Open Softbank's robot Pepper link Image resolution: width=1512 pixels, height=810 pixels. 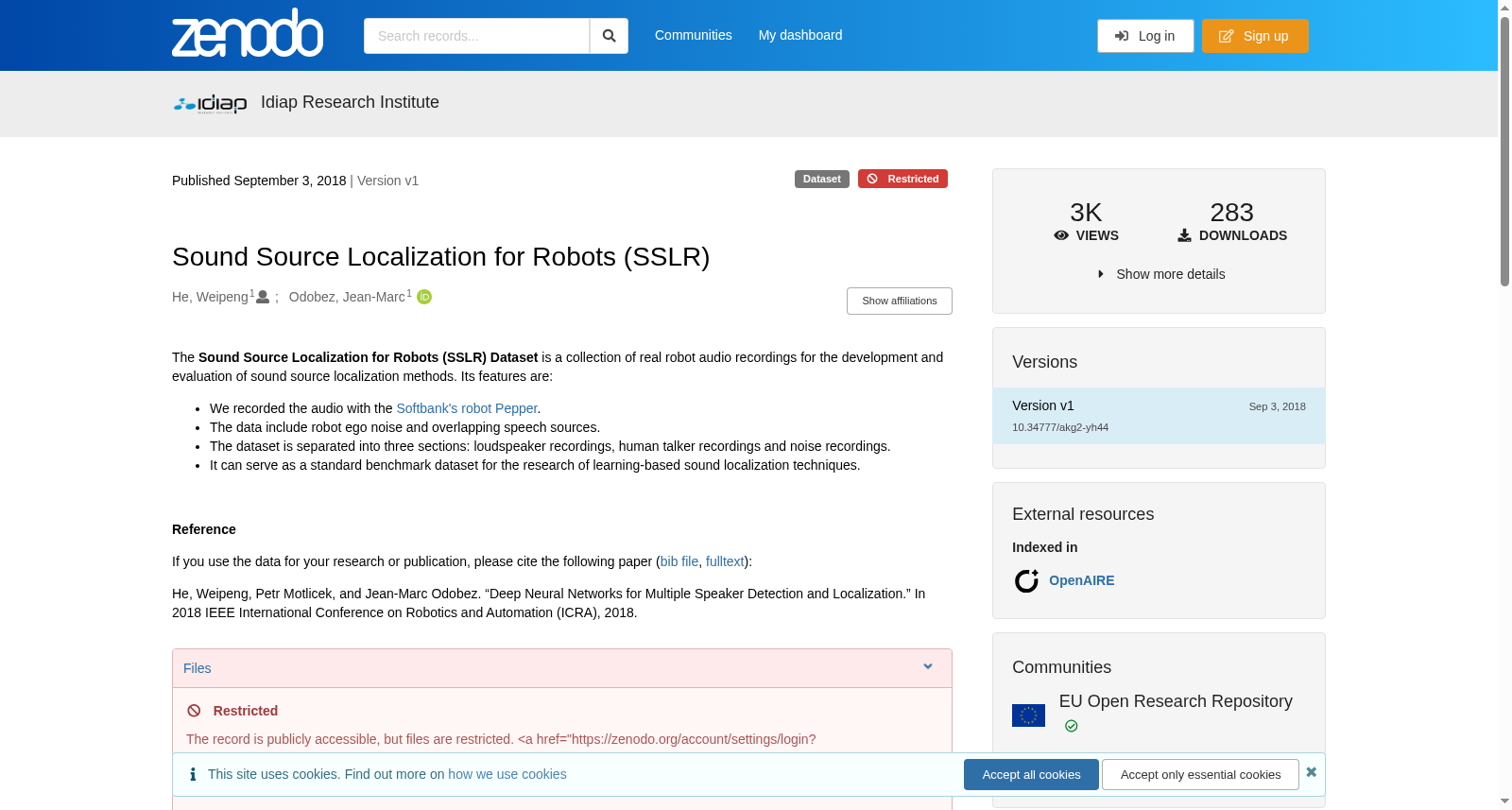(467, 408)
